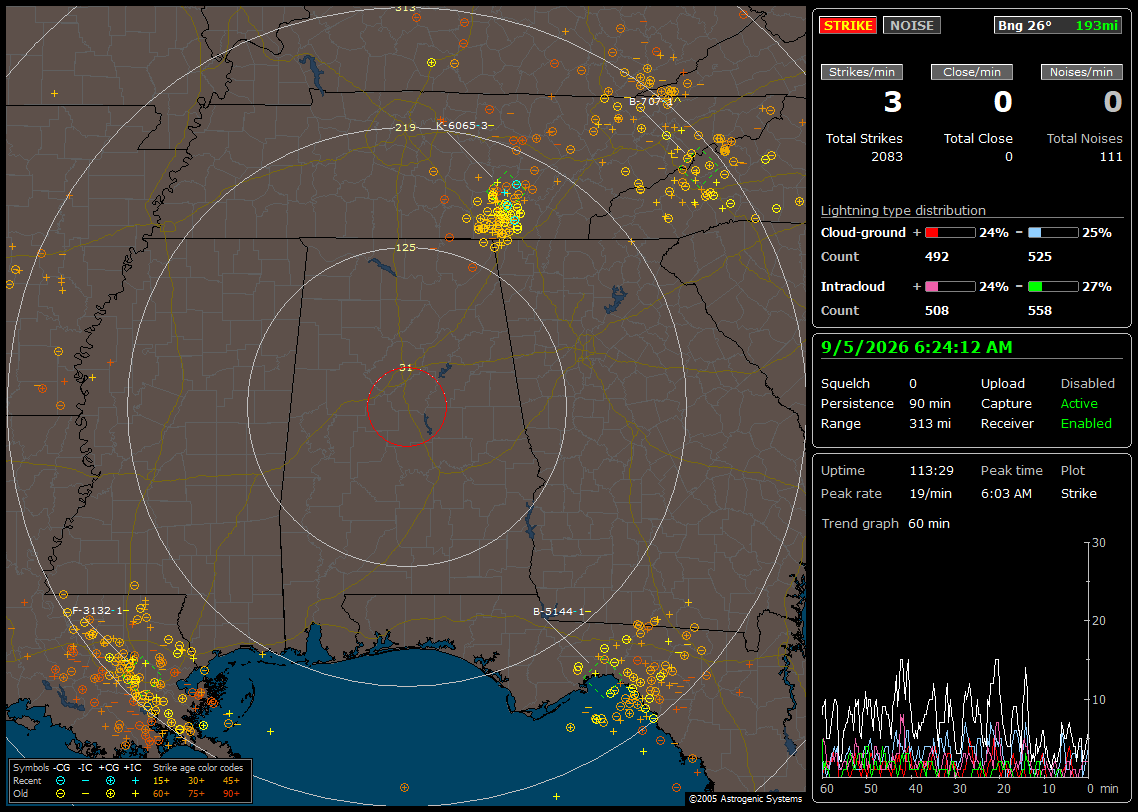Click the NOISE indicator box
The width and height of the screenshot is (1138, 812).
point(912,25)
